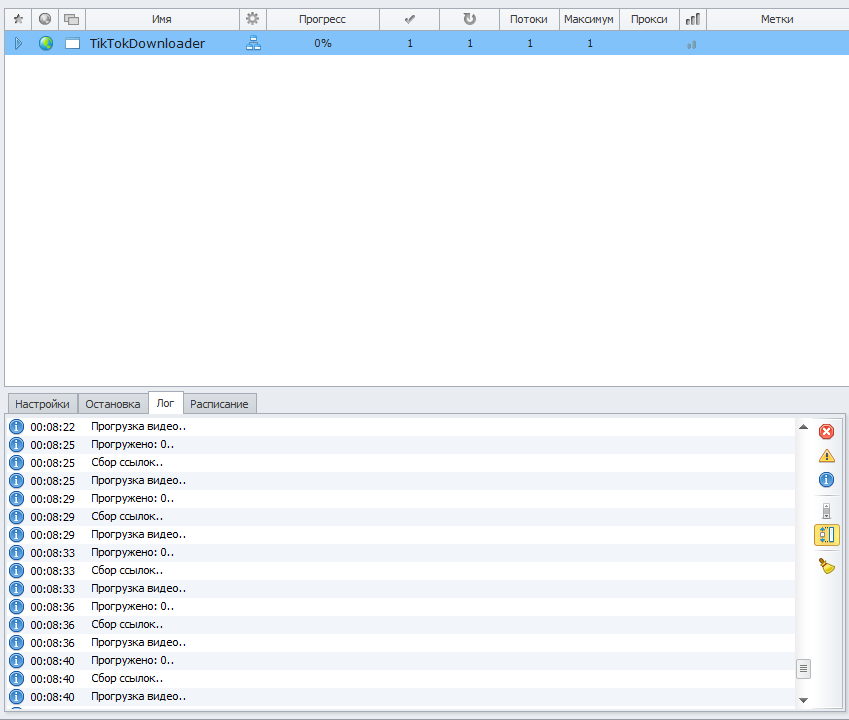849x720 pixels.
Task: Select log entry 00:08:36 Прогружено: 0
Action: point(401,607)
